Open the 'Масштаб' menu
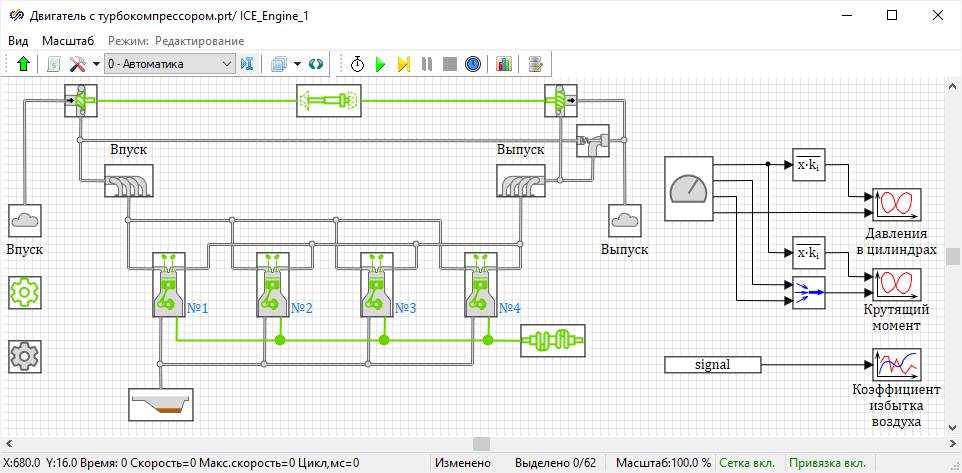This screenshot has width=962, height=473. click(68, 41)
